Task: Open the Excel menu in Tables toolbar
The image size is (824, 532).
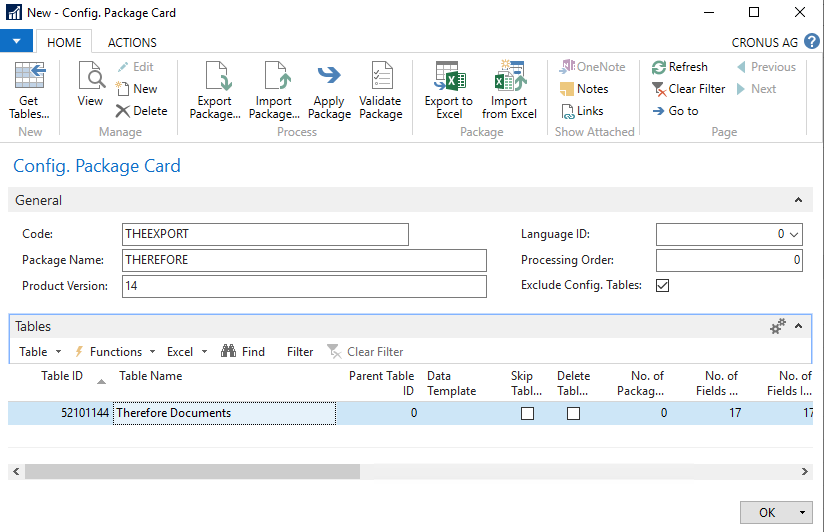Action: click(x=186, y=352)
